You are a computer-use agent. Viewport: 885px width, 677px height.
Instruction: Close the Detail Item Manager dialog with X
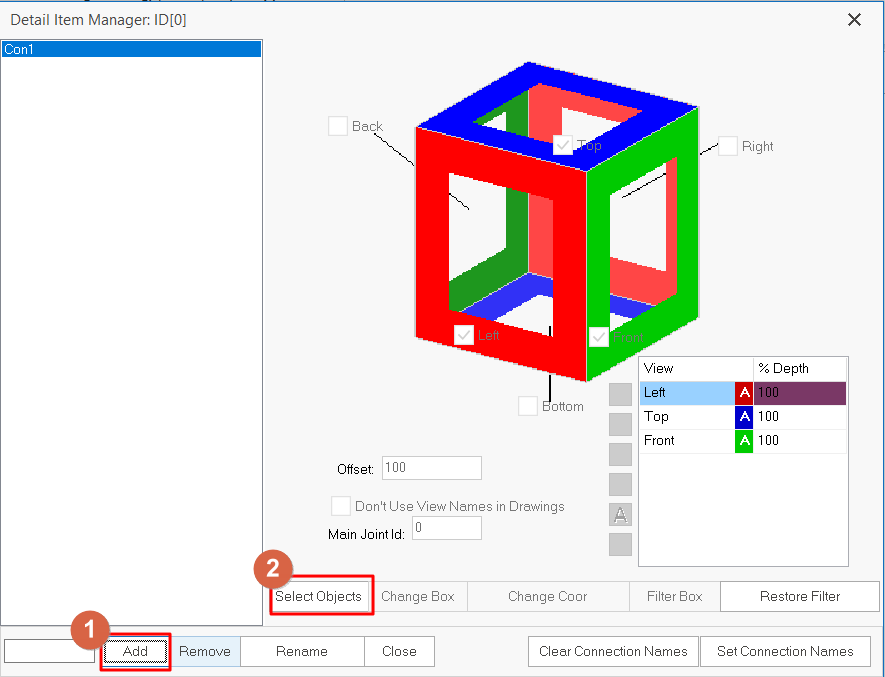coord(854,19)
